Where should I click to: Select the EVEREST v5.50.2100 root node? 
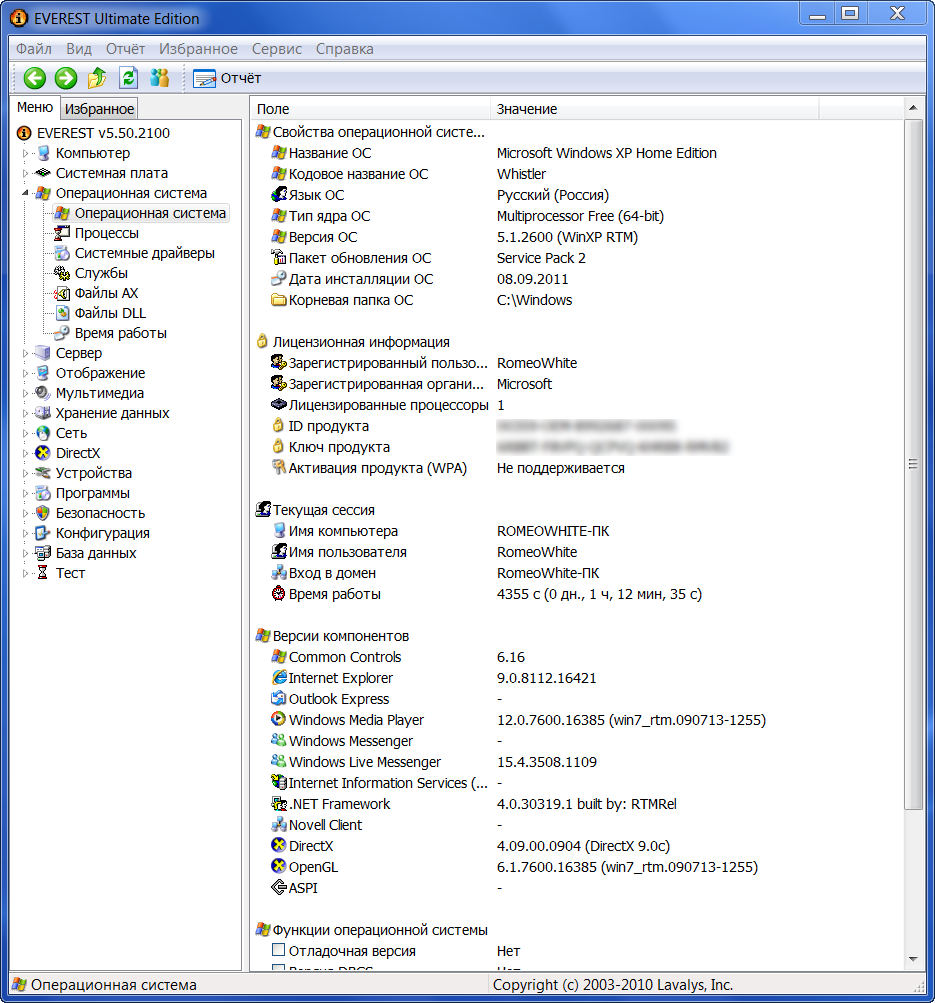[x=103, y=133]
